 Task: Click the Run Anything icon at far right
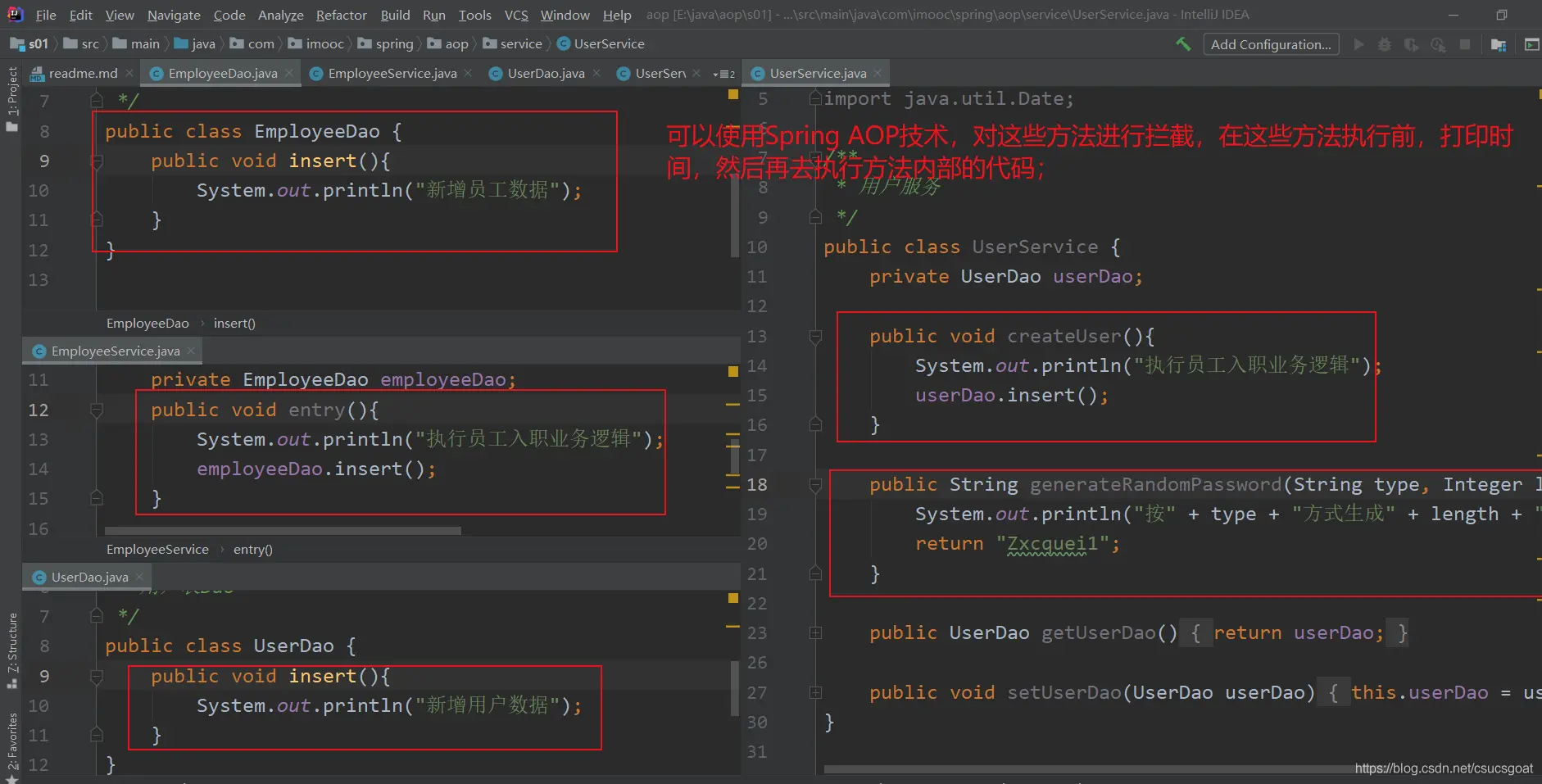click(1531, 44)
